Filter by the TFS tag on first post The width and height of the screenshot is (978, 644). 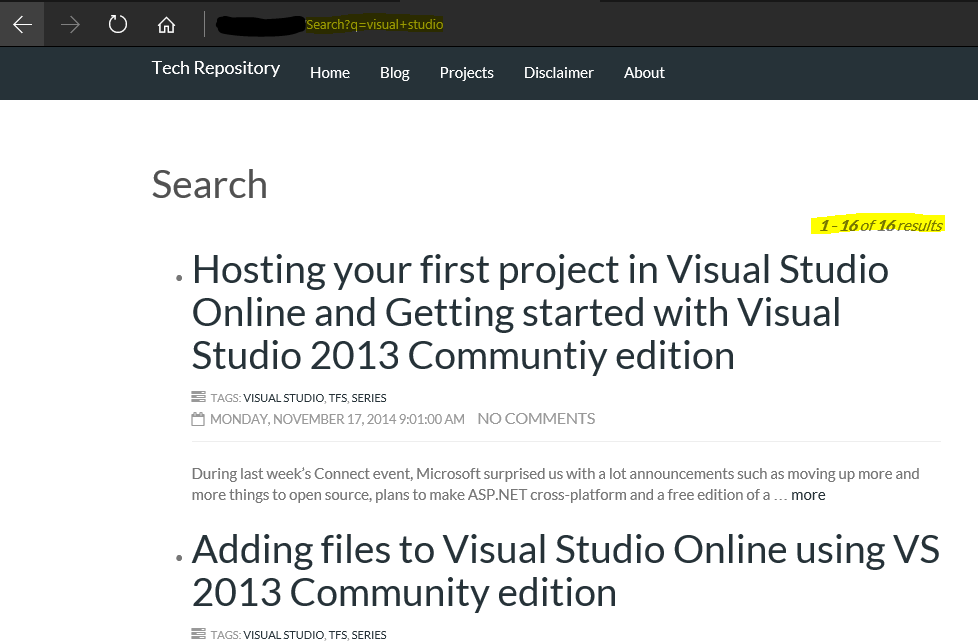pos(337,398)
